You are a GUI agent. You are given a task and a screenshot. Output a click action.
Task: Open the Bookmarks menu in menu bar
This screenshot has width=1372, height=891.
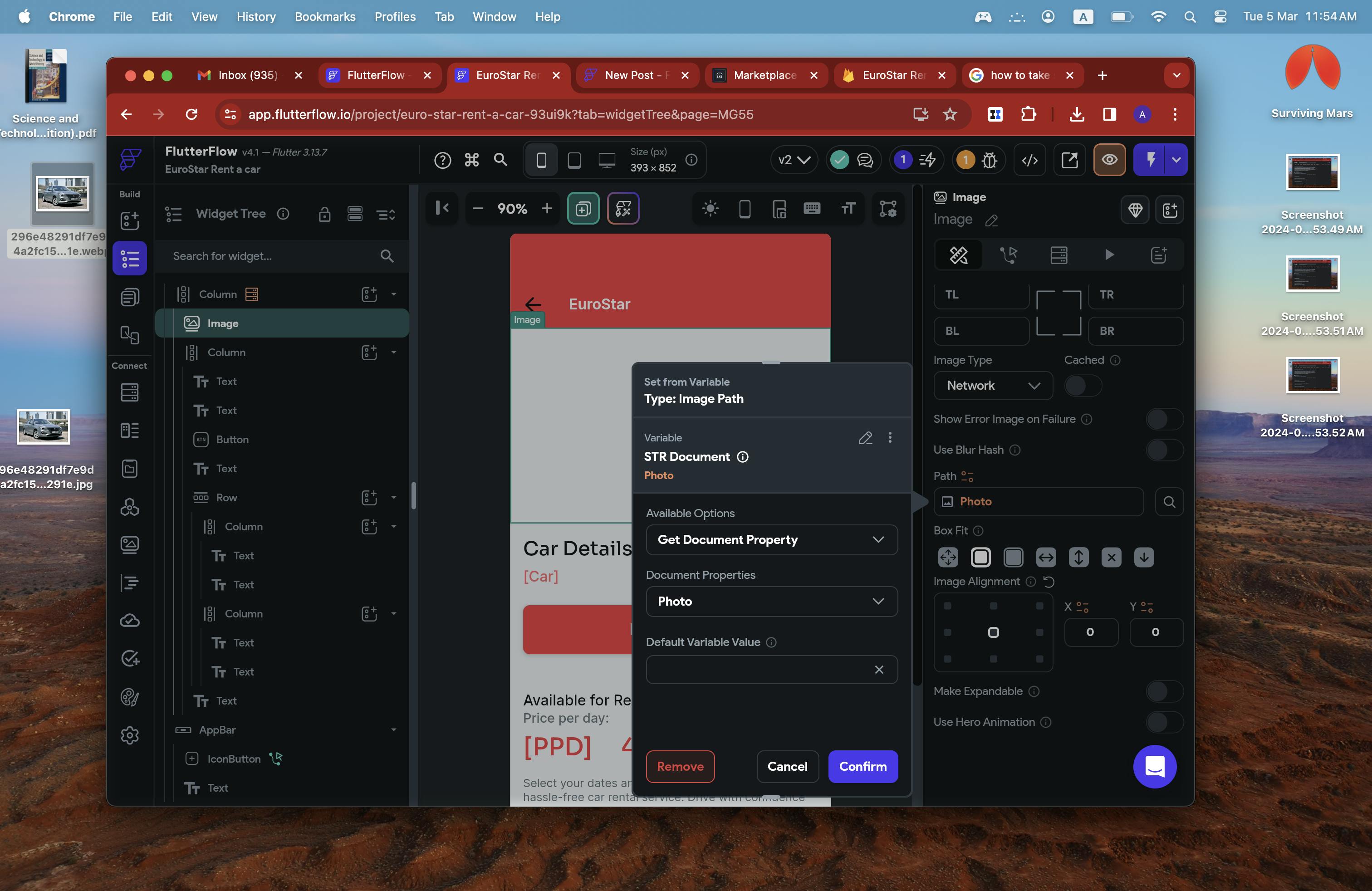324,16
